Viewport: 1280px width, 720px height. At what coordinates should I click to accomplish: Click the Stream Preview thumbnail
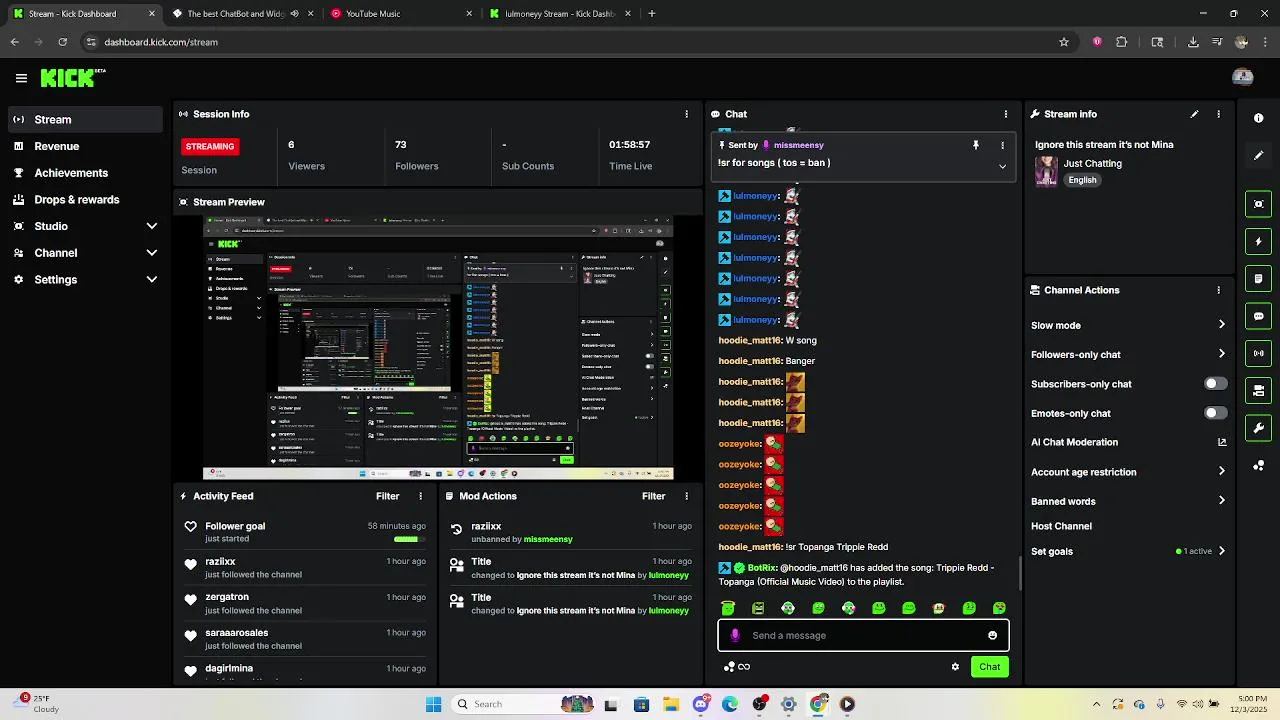point(438,348)
